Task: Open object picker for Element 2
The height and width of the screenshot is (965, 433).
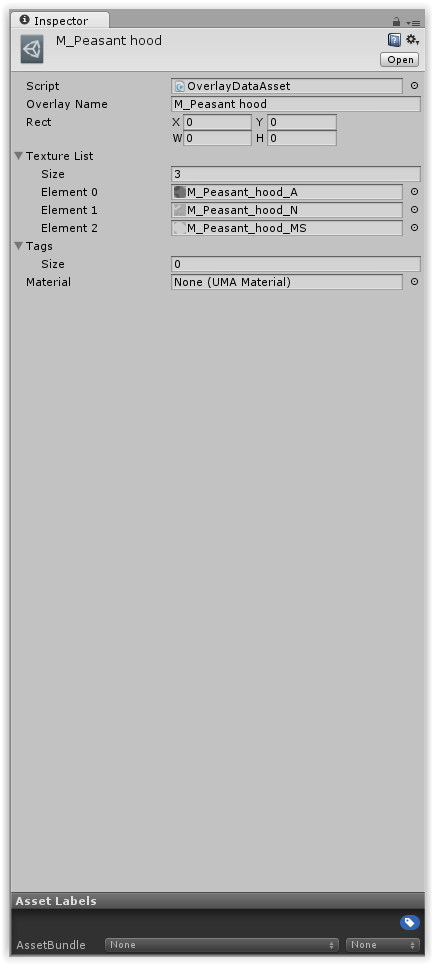Action: [415, 228]
